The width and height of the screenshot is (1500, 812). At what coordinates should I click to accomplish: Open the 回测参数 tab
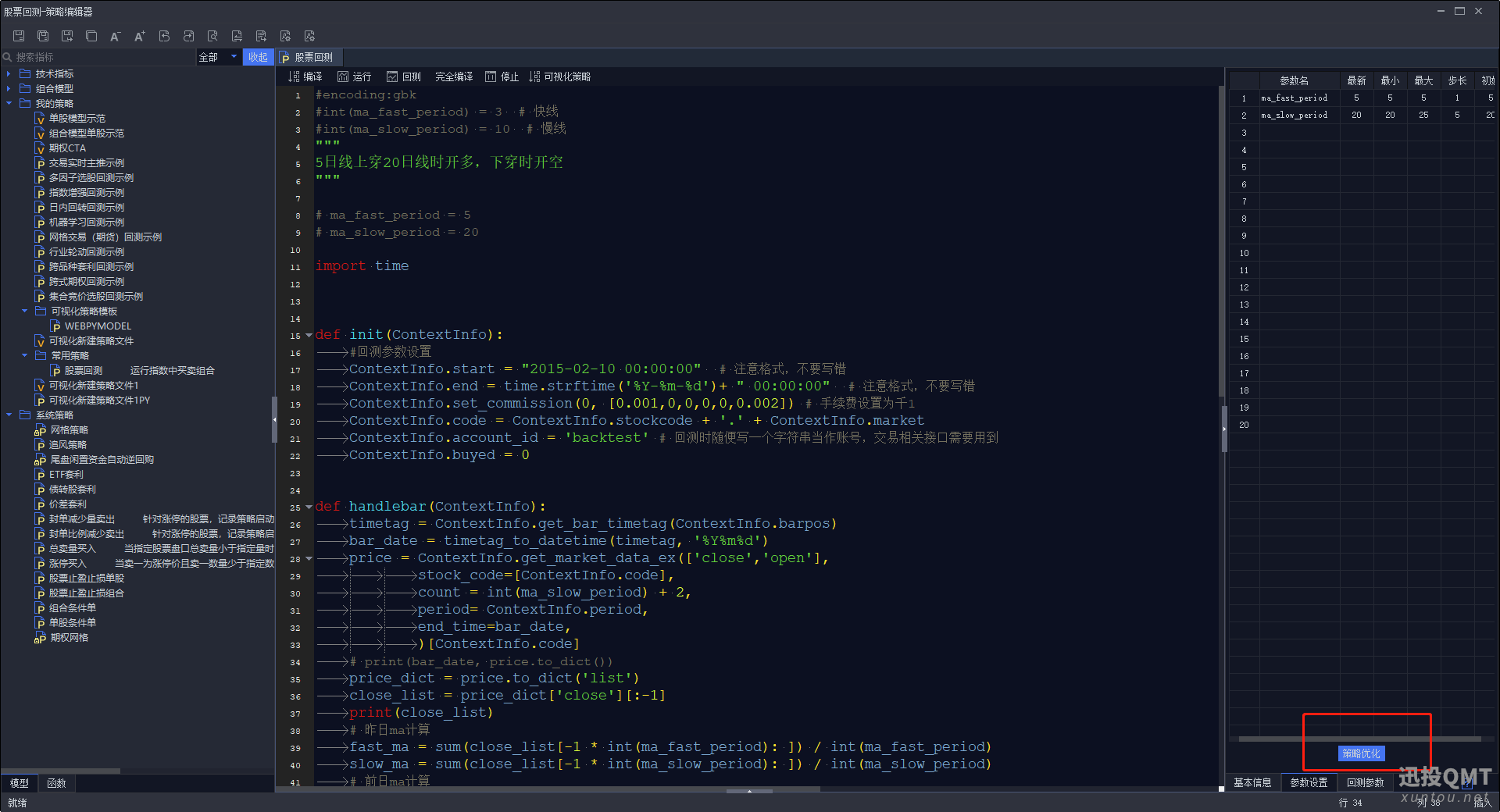[1365, 782]
